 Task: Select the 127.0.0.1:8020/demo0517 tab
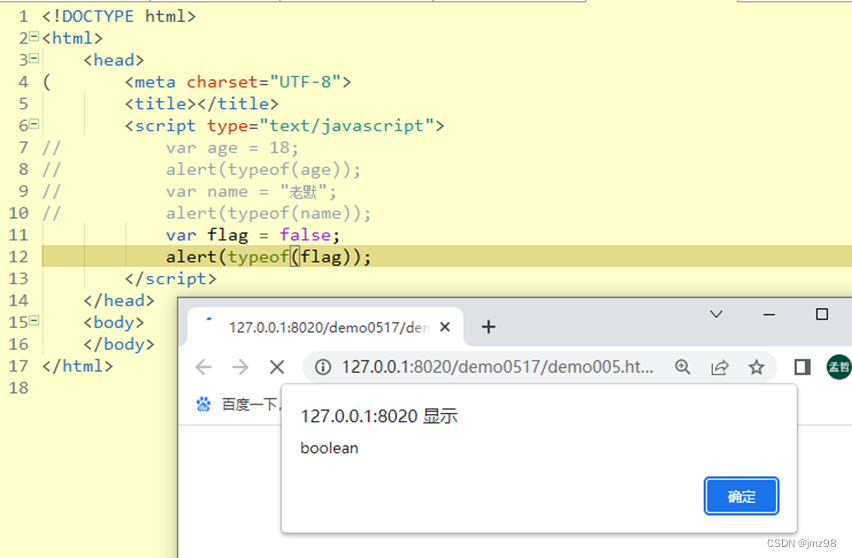[325, 327]
